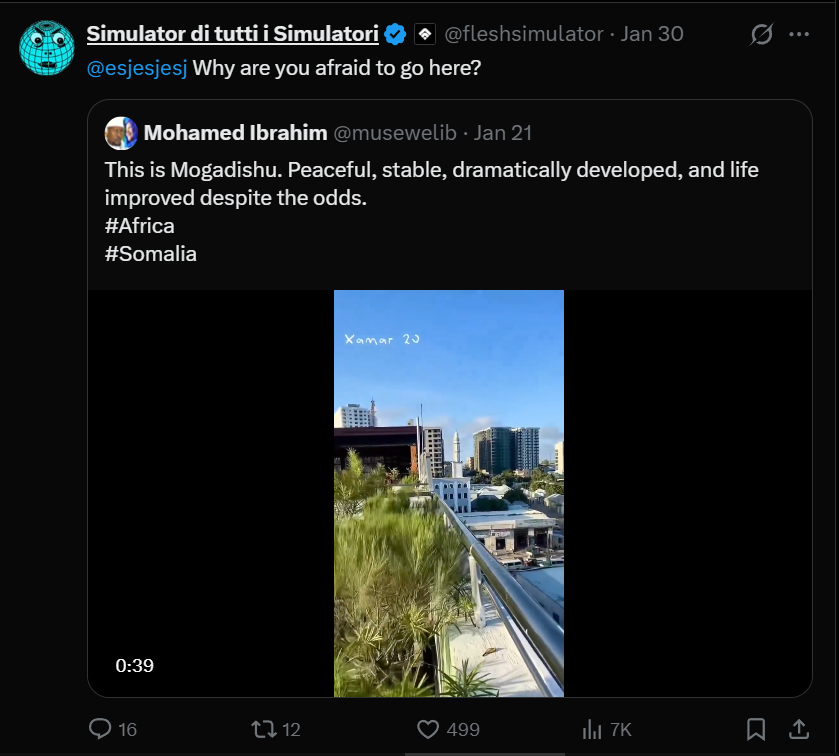
Task: Repost this tweet via retweet icon
Action: [264, 729]
